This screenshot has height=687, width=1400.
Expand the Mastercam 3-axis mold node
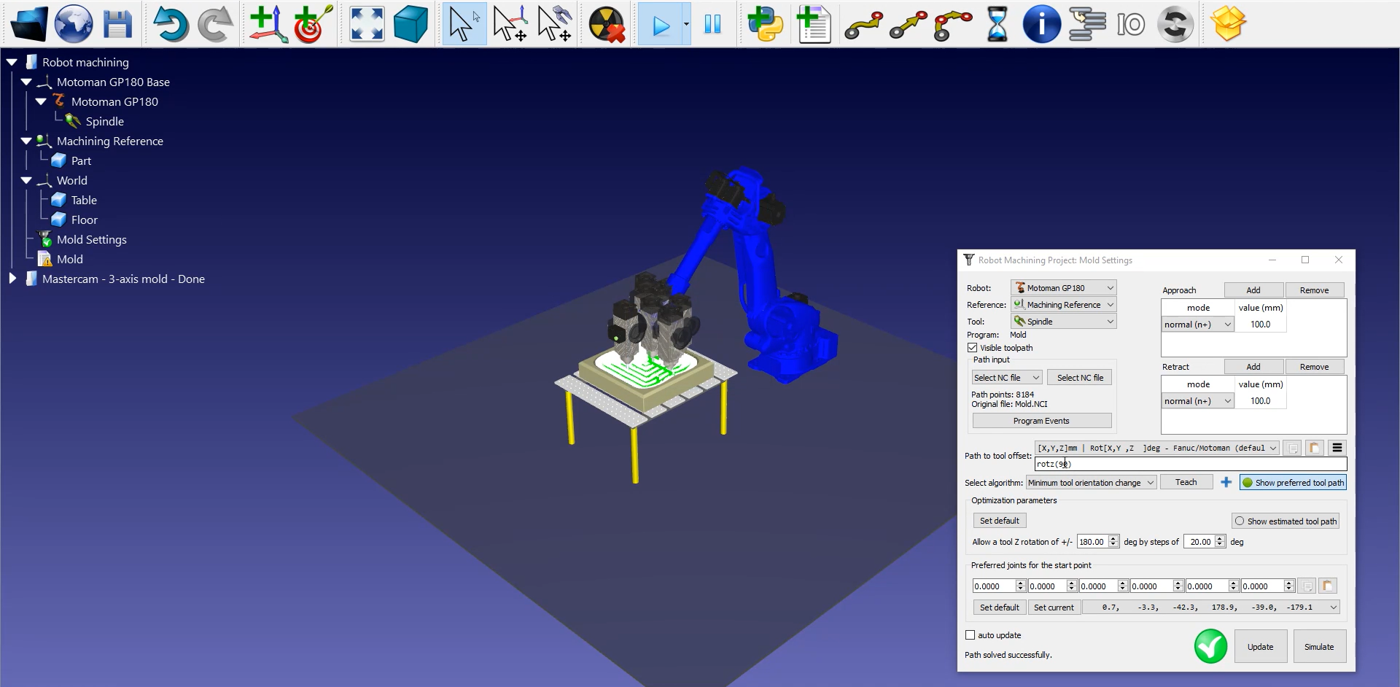(12, 278)
